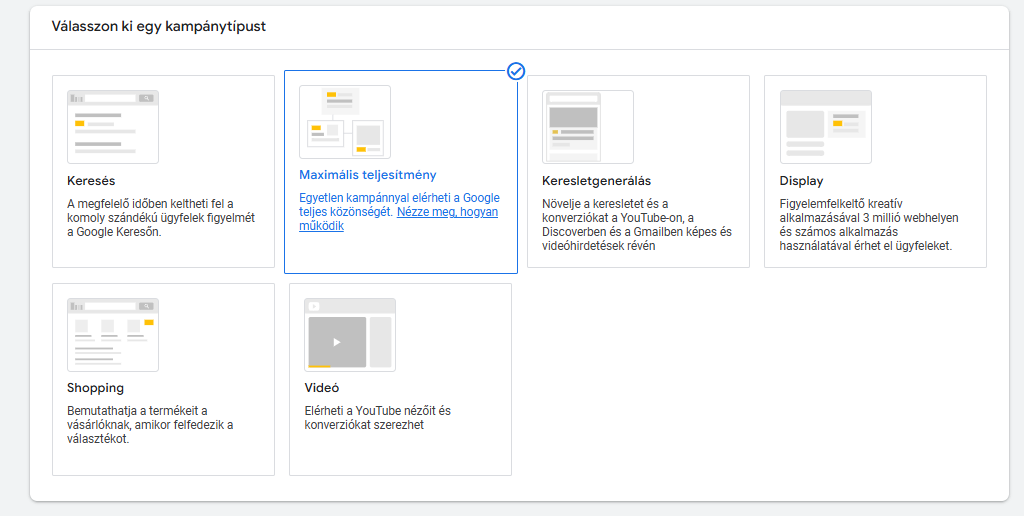Click the 'Válasszon ki egy kampánytípust' heading
Image resolution: width=1024 pixels, height=516 pixels.
point(159,27)
